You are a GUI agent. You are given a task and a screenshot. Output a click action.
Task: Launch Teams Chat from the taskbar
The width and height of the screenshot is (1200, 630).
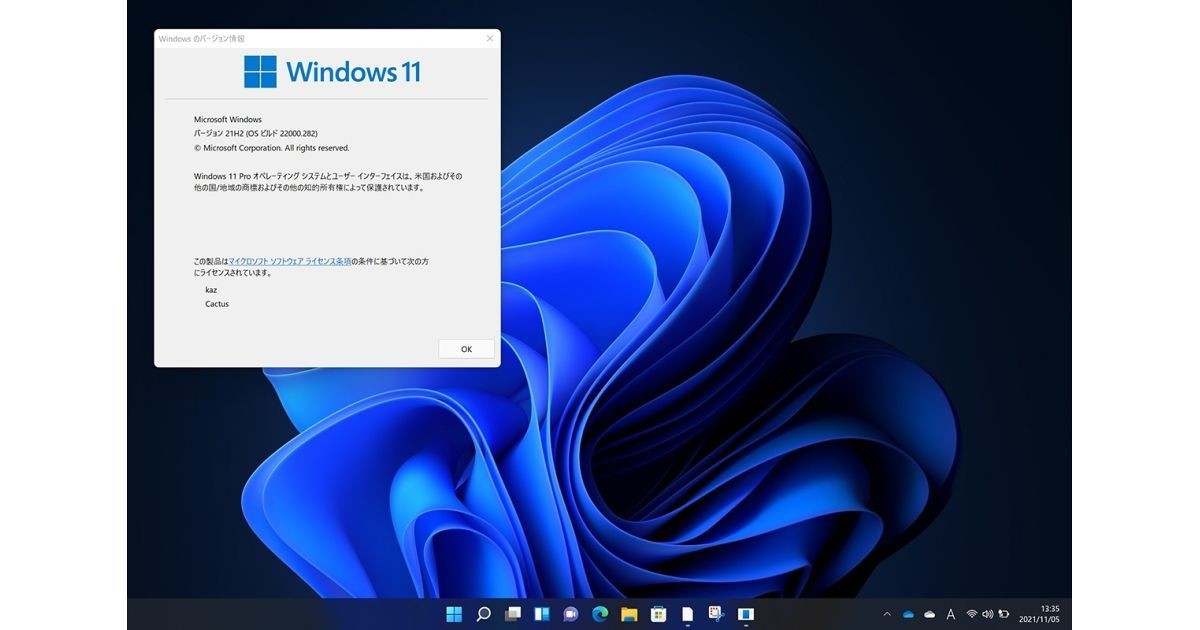571,613
